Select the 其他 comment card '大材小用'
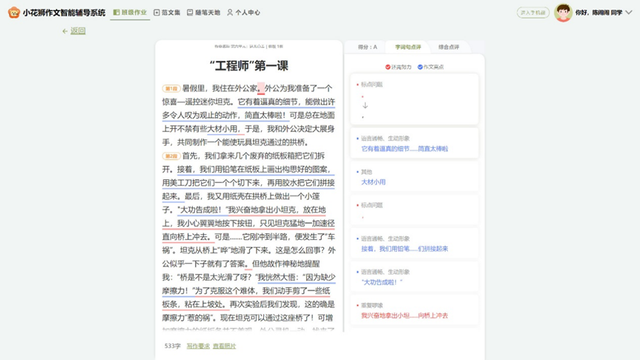Image resolution: width=640 pixels, height=360 pixels. point(414,177)
